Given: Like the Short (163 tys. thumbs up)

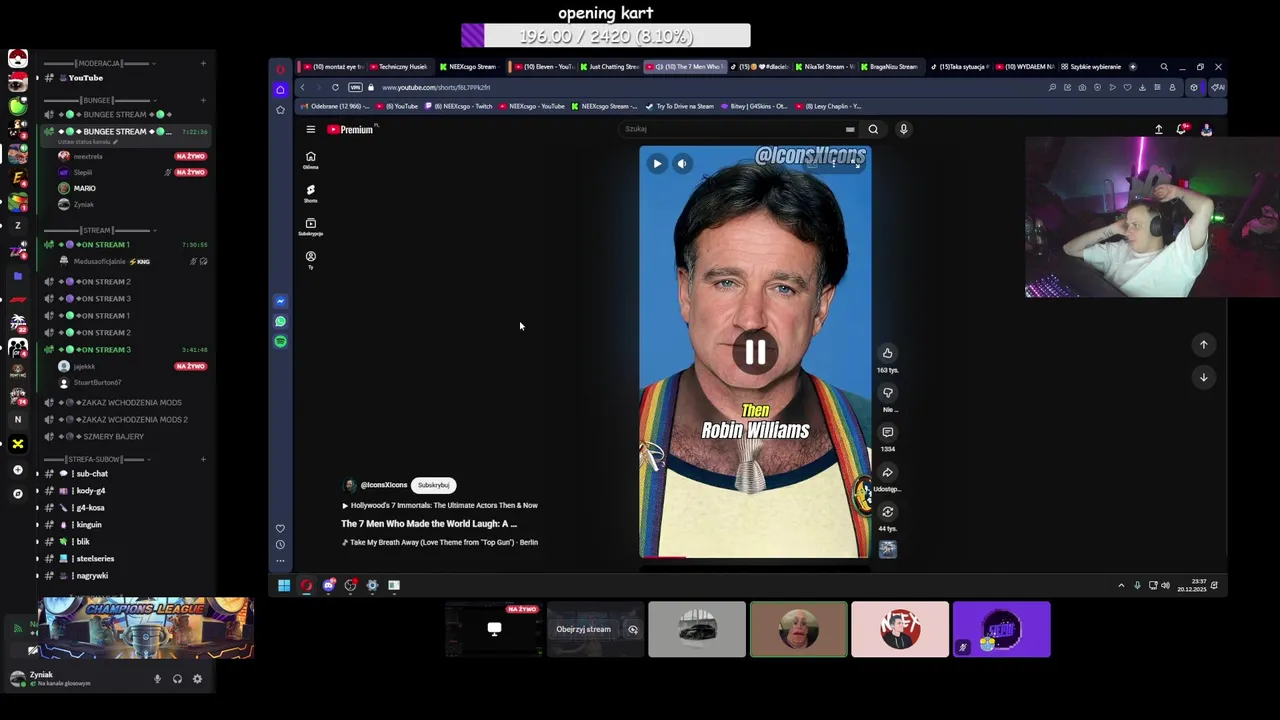Looking at the screenshot, I should pyautogui.click(x=887, y=353).
